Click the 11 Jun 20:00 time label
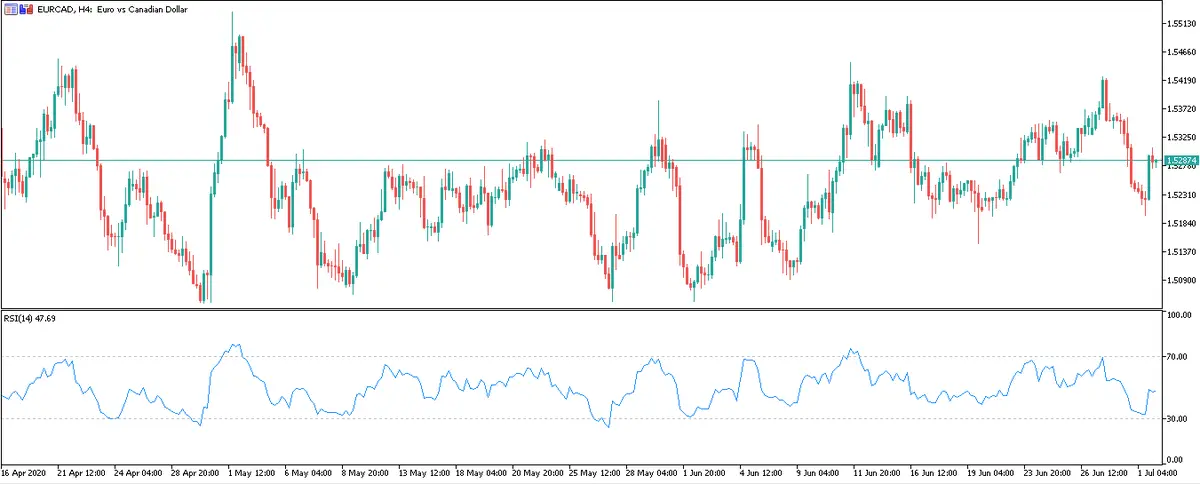 (x=879, y=471)
